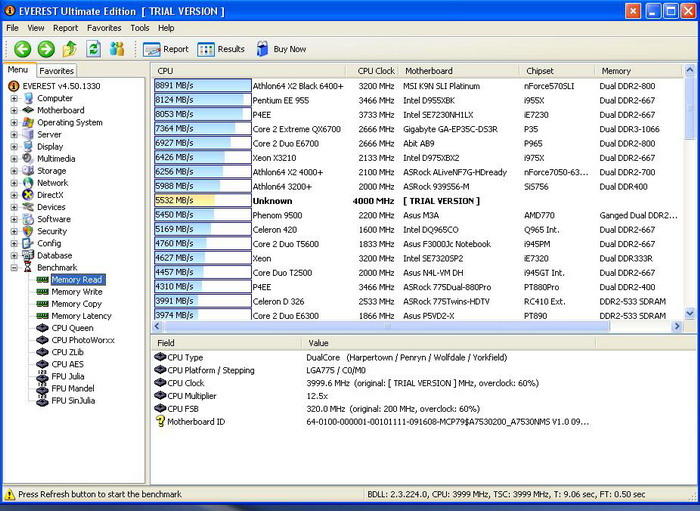Select the Core 2 Extreme QX6700 row
The width and height of the screenshot is (700, 511).
418,129
